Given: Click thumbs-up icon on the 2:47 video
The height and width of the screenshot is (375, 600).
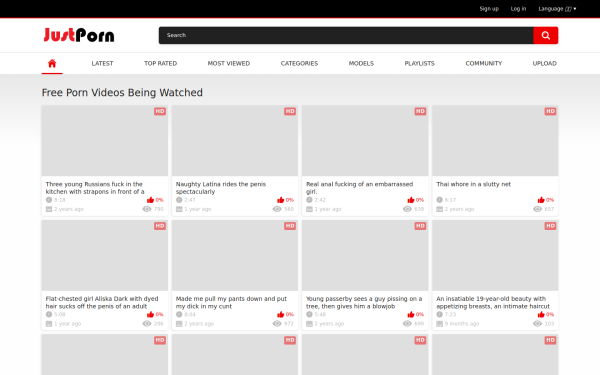Looking at the screenshot, I should 280,200.
